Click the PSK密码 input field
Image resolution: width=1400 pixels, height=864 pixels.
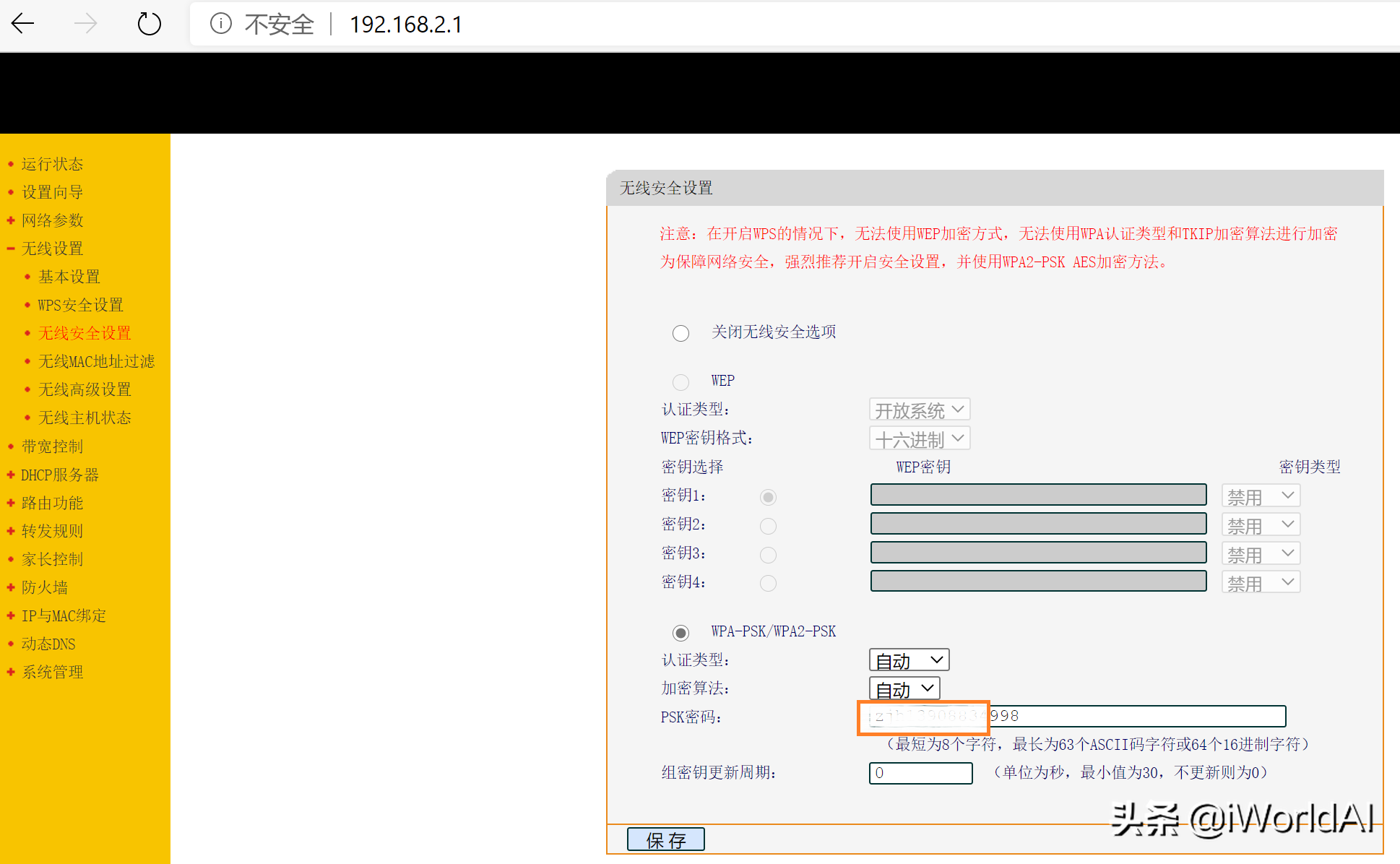(1077, 716)
